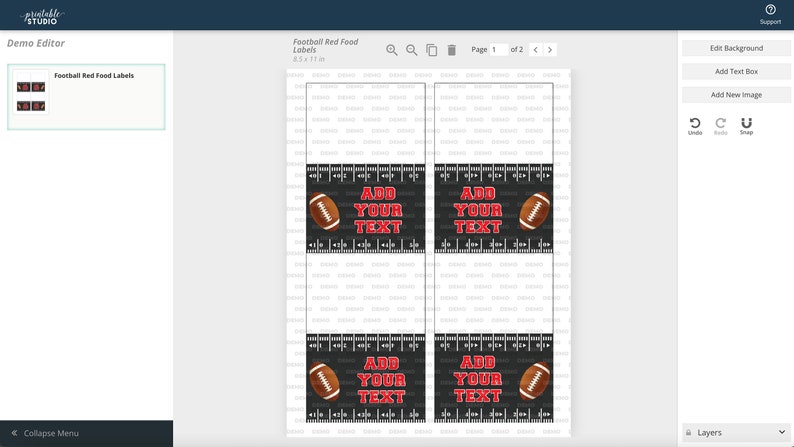Viewport: 794px width, 447px height.
Task: Select bottom-right ADD YOUR TEXT label
Action: click(478, 379)
